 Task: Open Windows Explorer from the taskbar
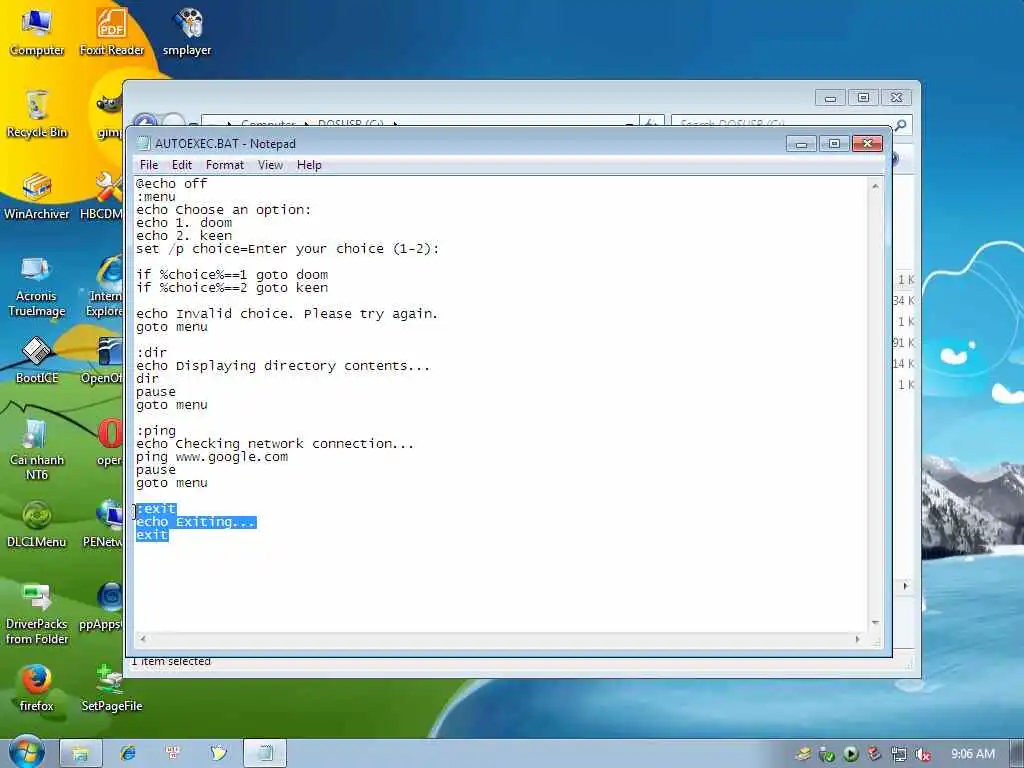pos(80,754)
